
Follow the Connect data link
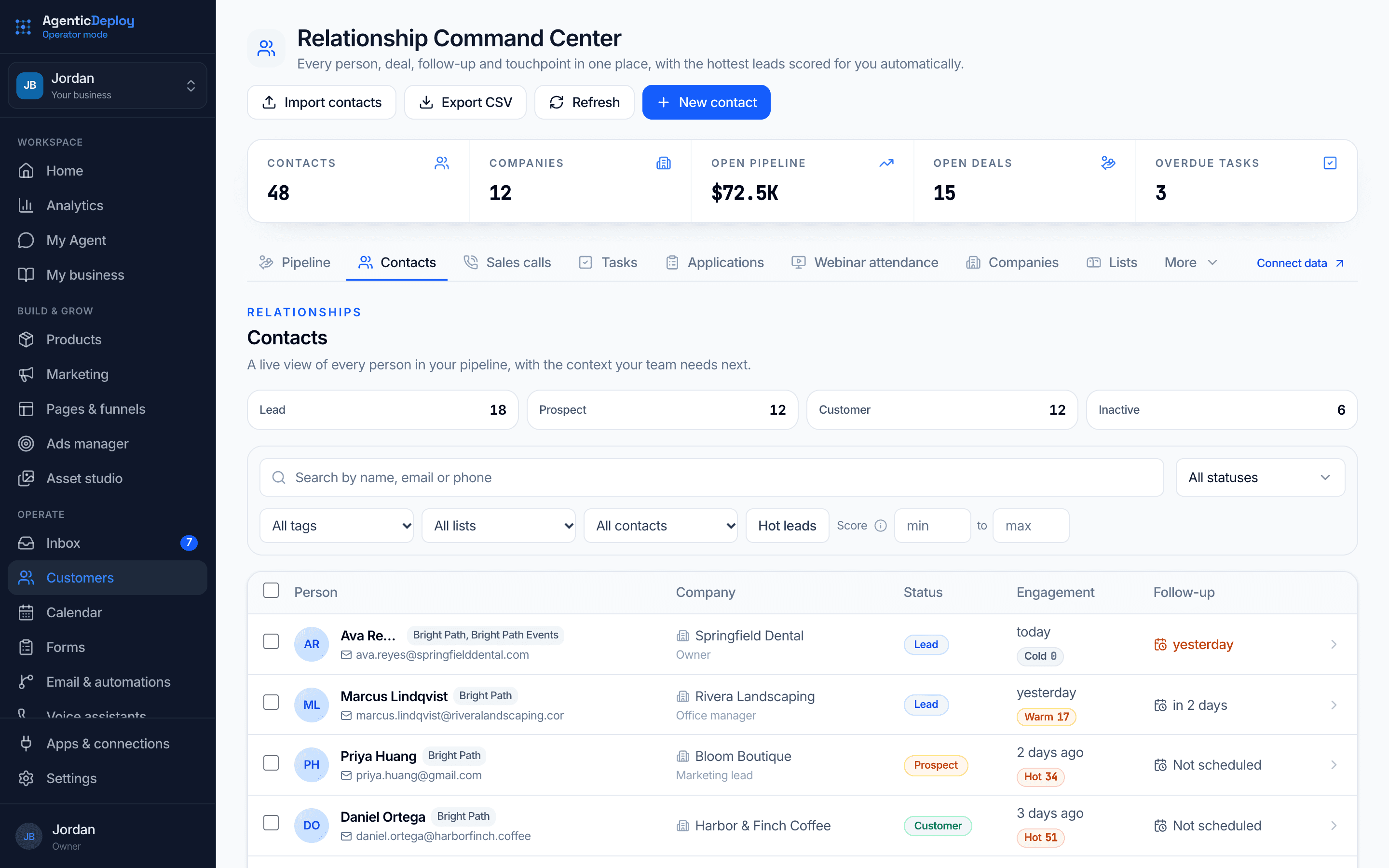coord(1300,263)
